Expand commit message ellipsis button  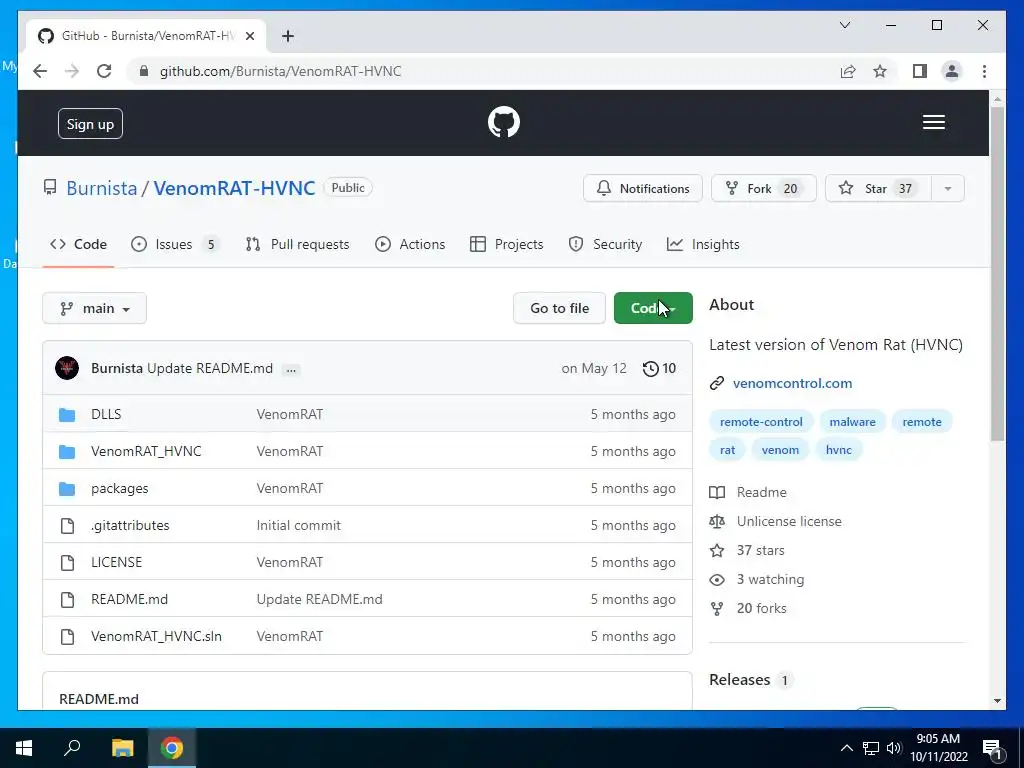click(291, 369)
